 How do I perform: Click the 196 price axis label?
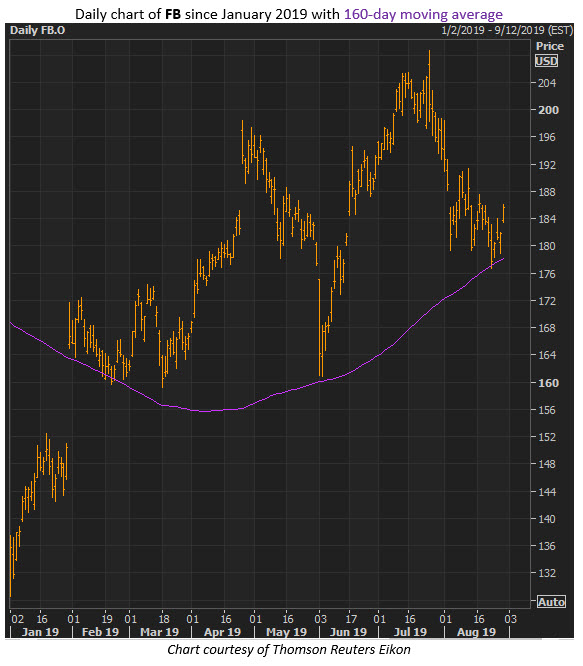[x=546, y=137]
